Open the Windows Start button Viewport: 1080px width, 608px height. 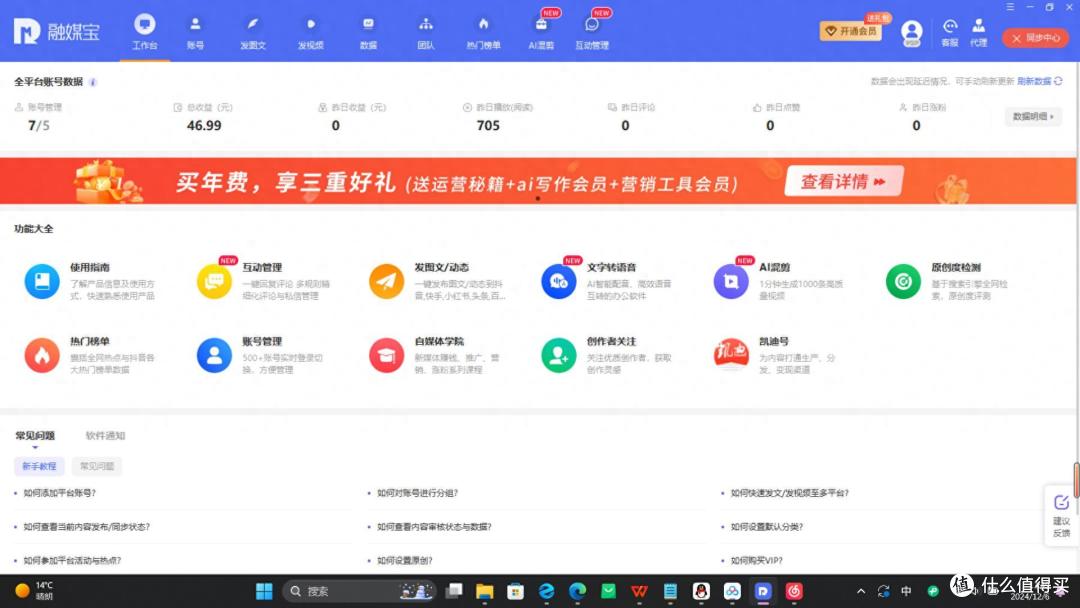pyautogui.click(x=264, y=591)
